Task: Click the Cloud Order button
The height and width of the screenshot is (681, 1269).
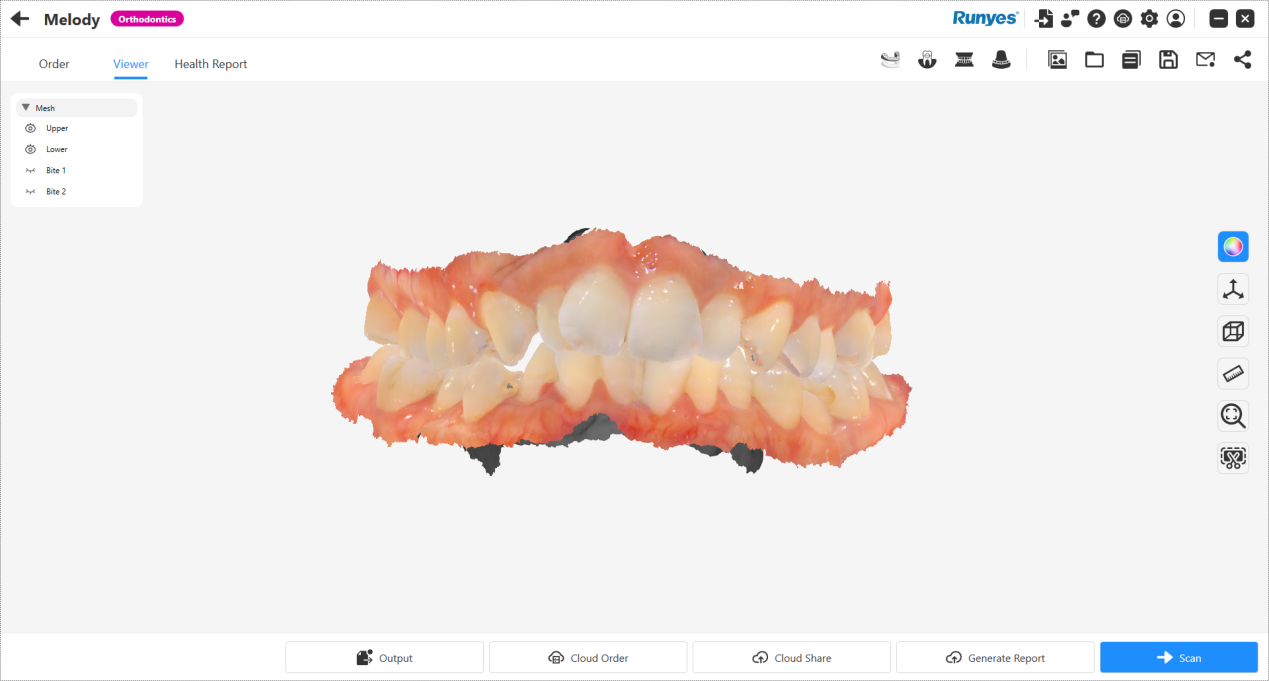Action: [588, 657]
